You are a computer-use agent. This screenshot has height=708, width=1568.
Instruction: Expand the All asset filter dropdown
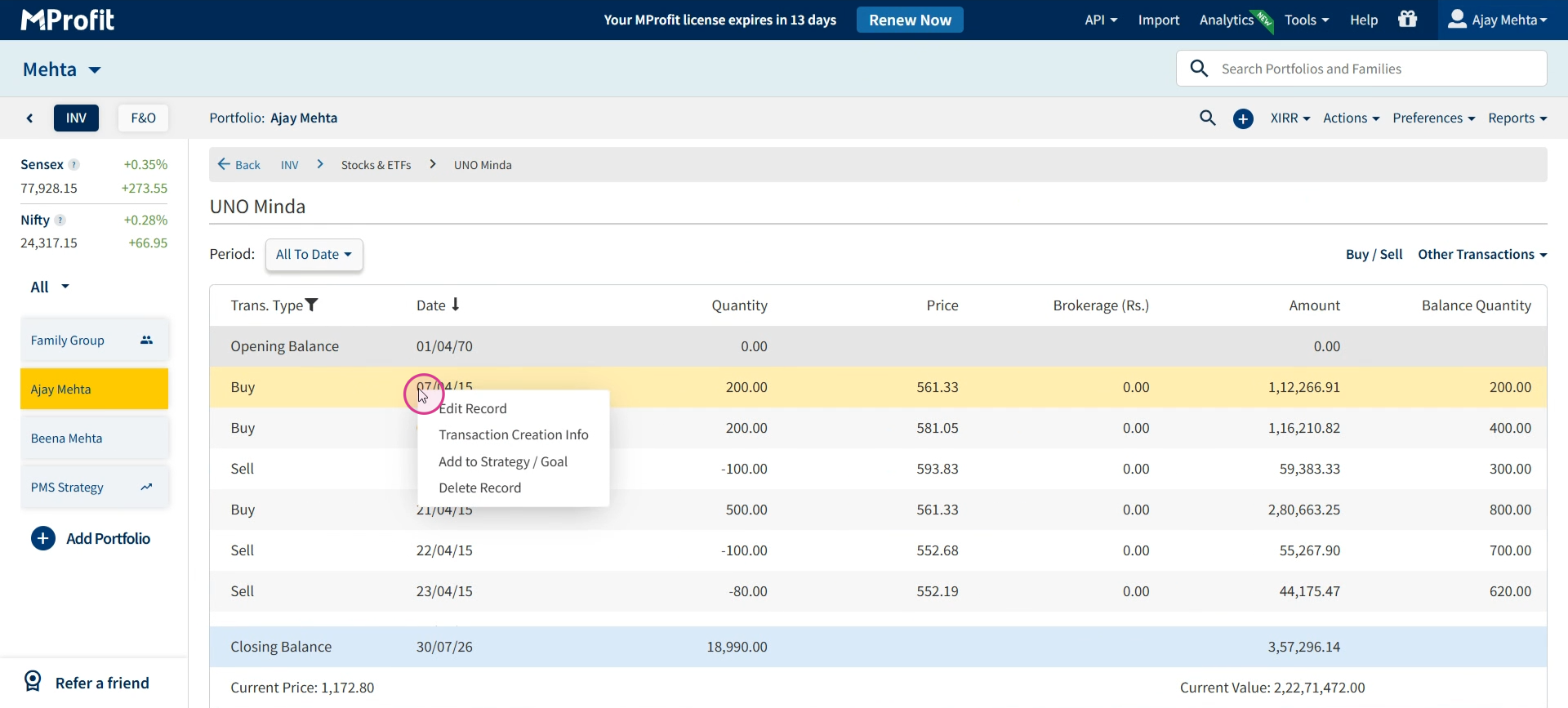tap(50, 287)
